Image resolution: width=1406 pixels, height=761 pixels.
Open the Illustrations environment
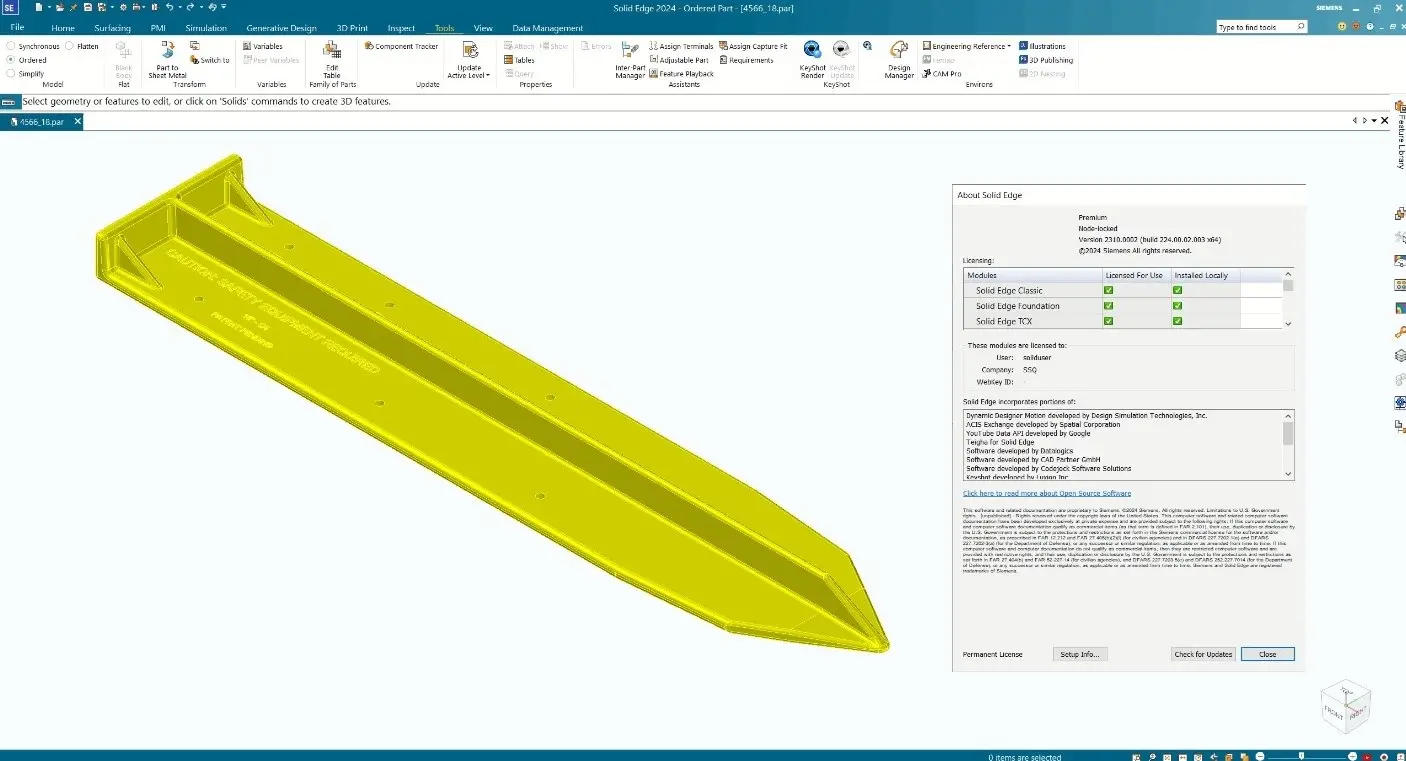click(x=1042, y=46)
